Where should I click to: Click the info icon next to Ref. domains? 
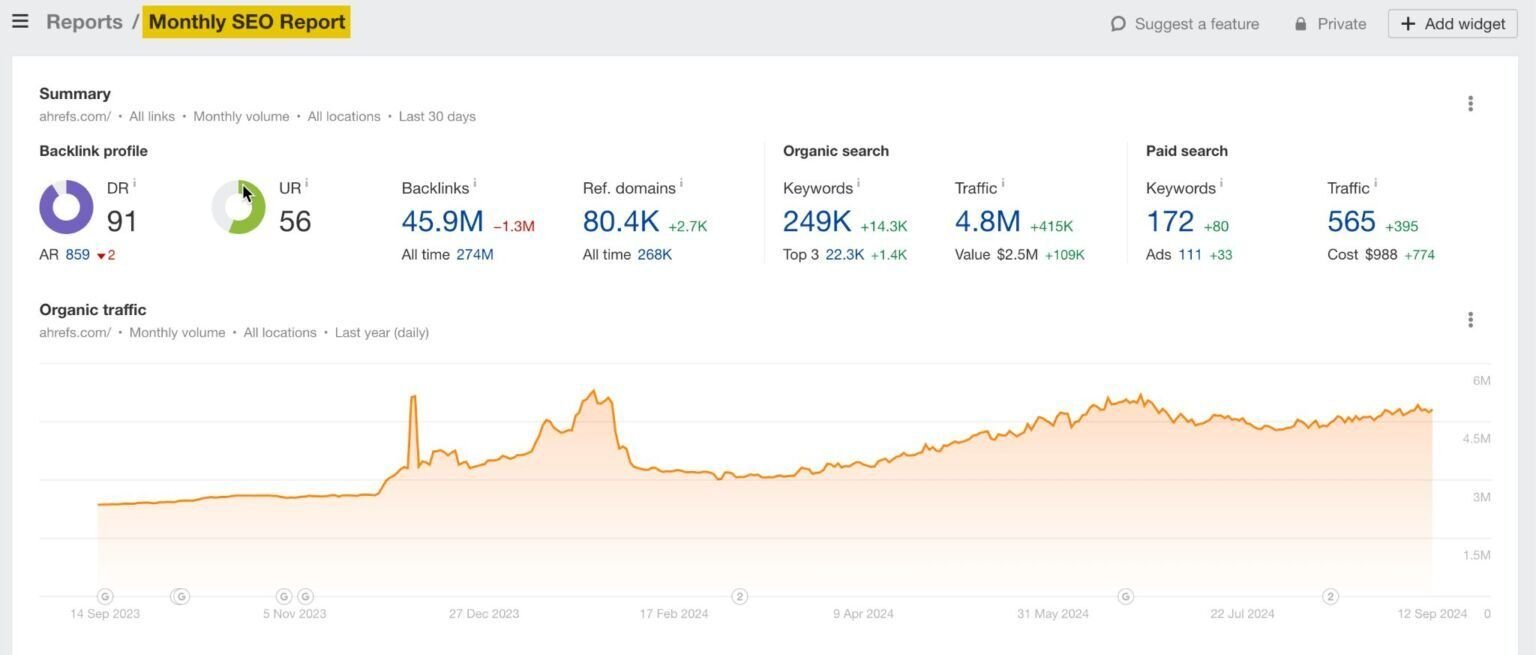coord(681,184)
